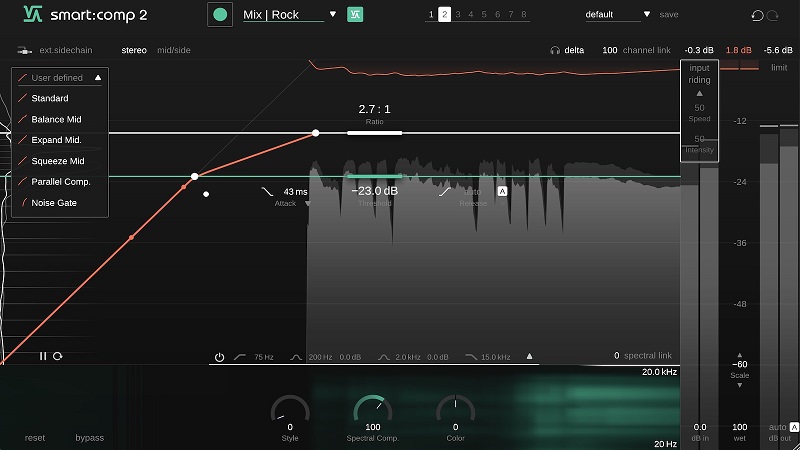
Task: Switch to state slot 2
Action: click(444, 14)
